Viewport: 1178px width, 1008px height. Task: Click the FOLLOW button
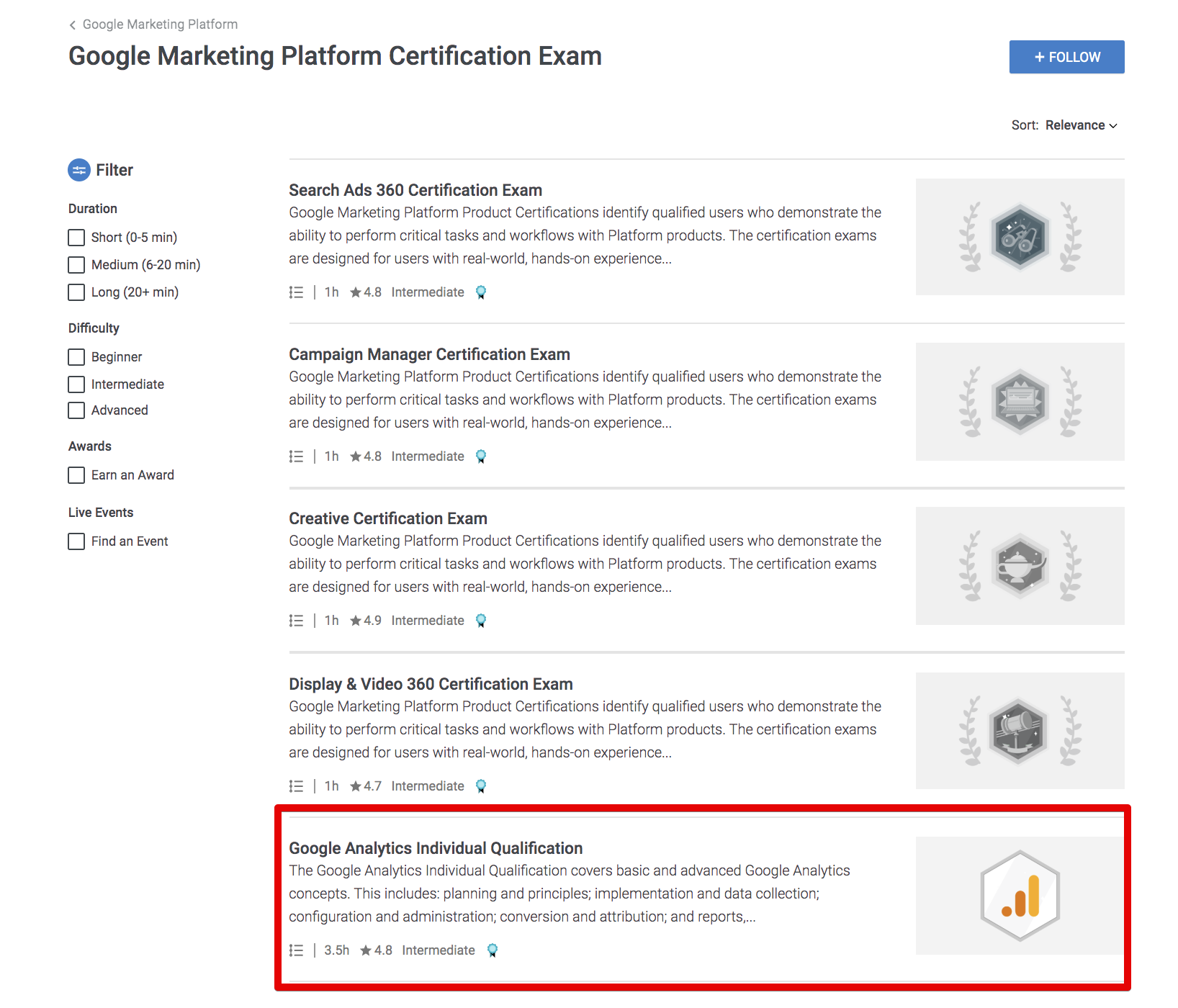click(1066, 57)
